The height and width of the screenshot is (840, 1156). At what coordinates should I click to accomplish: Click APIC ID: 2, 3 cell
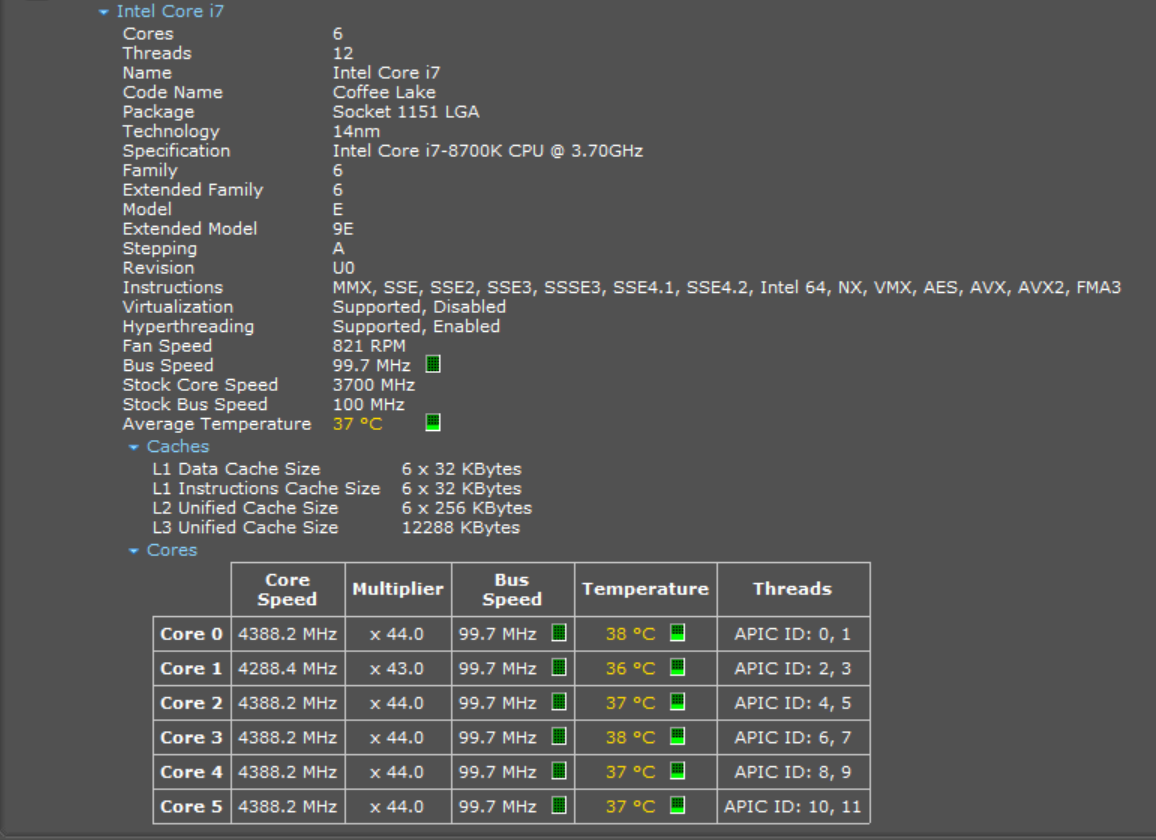coord(793,668)
